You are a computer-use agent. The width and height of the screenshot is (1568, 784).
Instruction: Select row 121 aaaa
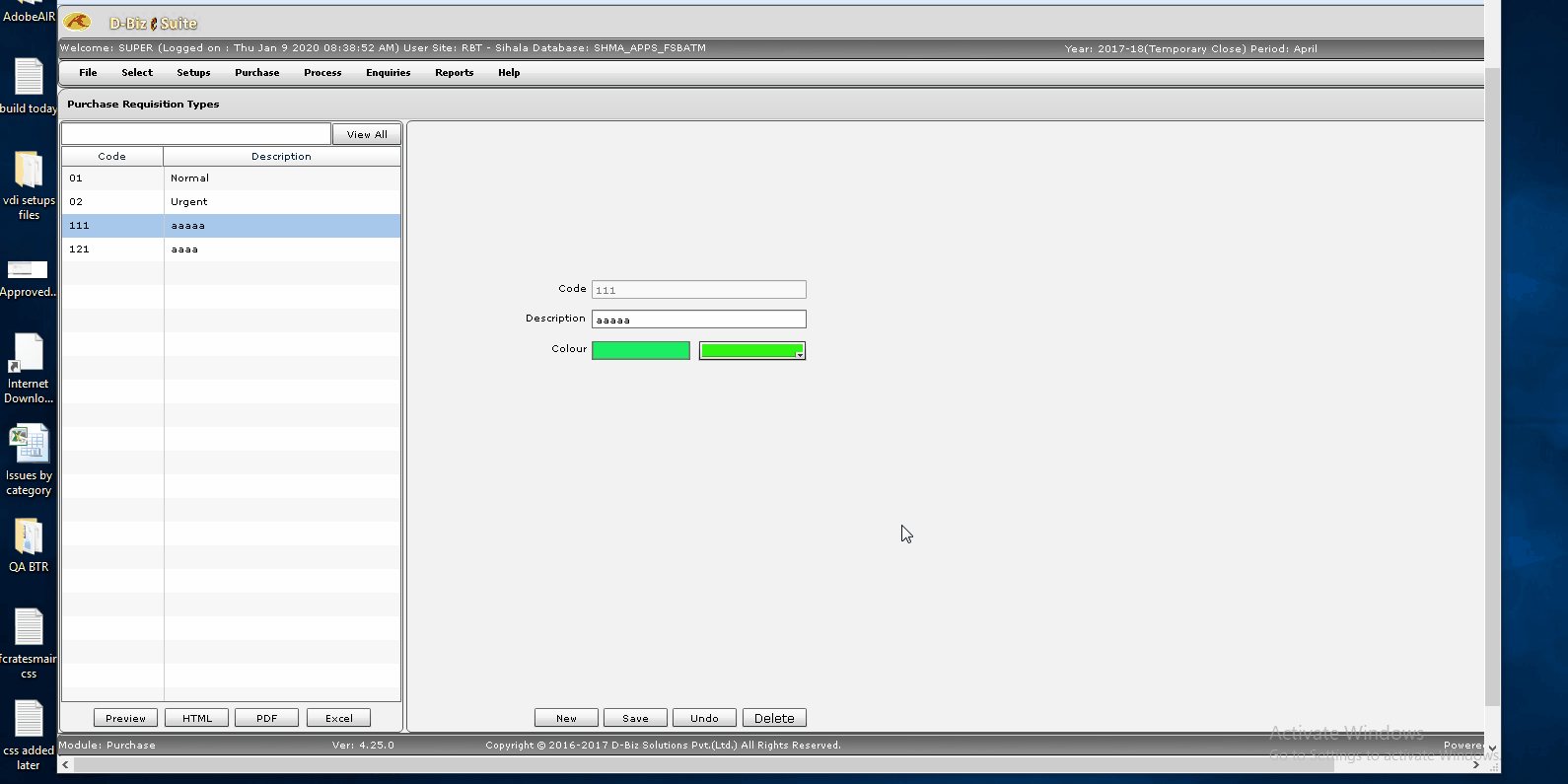coord(231,249)
